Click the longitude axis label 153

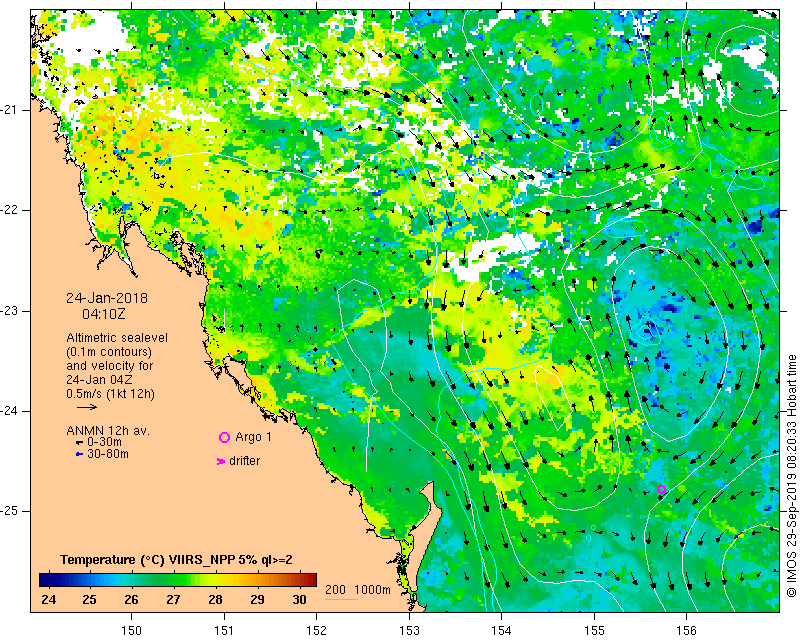coord(409,630)
